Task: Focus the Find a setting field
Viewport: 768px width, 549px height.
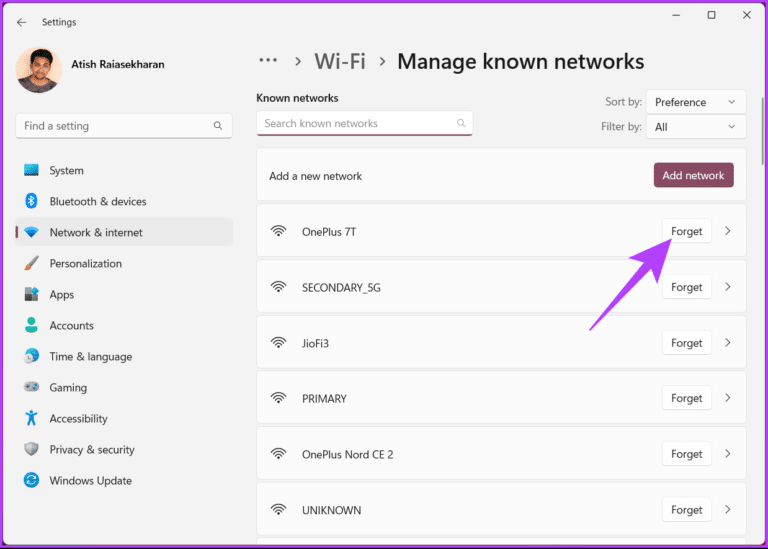Action: pos(124,126)
